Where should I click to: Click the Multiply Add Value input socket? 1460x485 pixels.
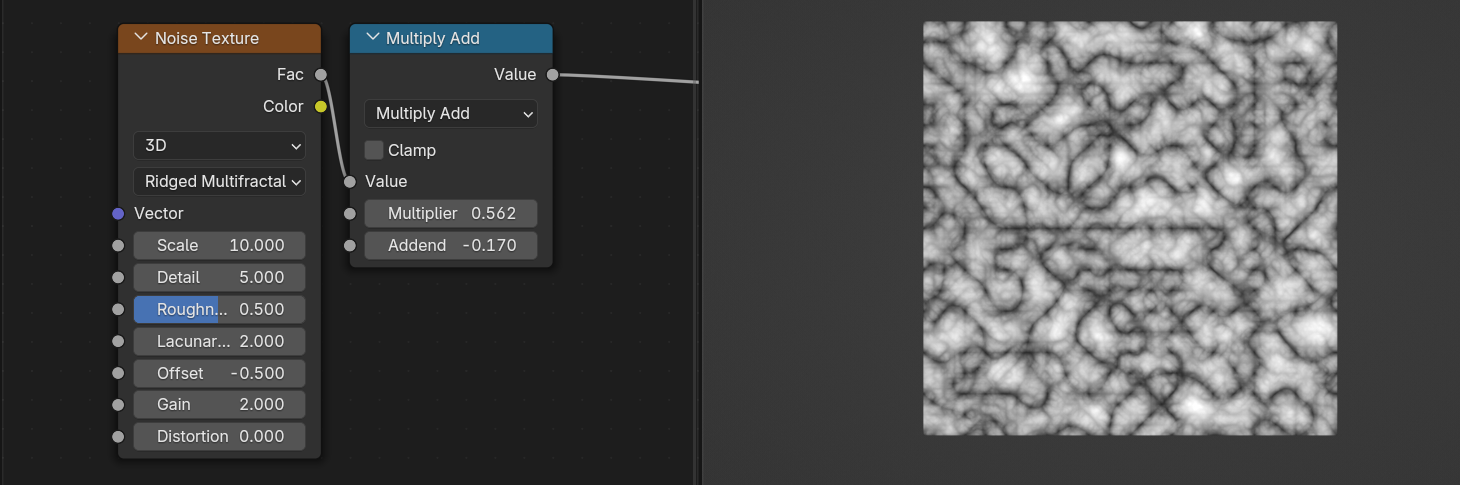pyautogui.click(x=349, y=181)
